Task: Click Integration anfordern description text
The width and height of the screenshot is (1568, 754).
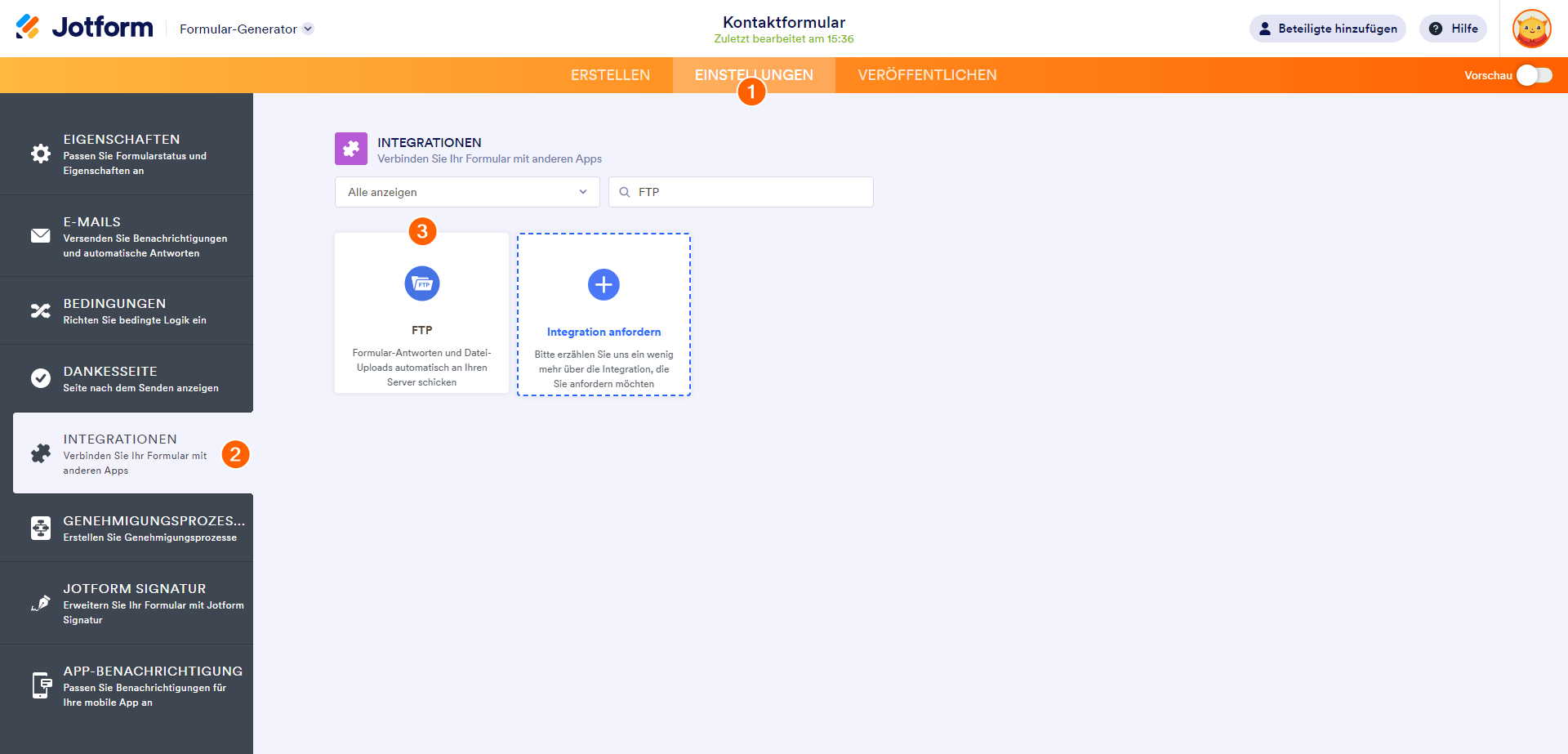Action: (604, 369)
